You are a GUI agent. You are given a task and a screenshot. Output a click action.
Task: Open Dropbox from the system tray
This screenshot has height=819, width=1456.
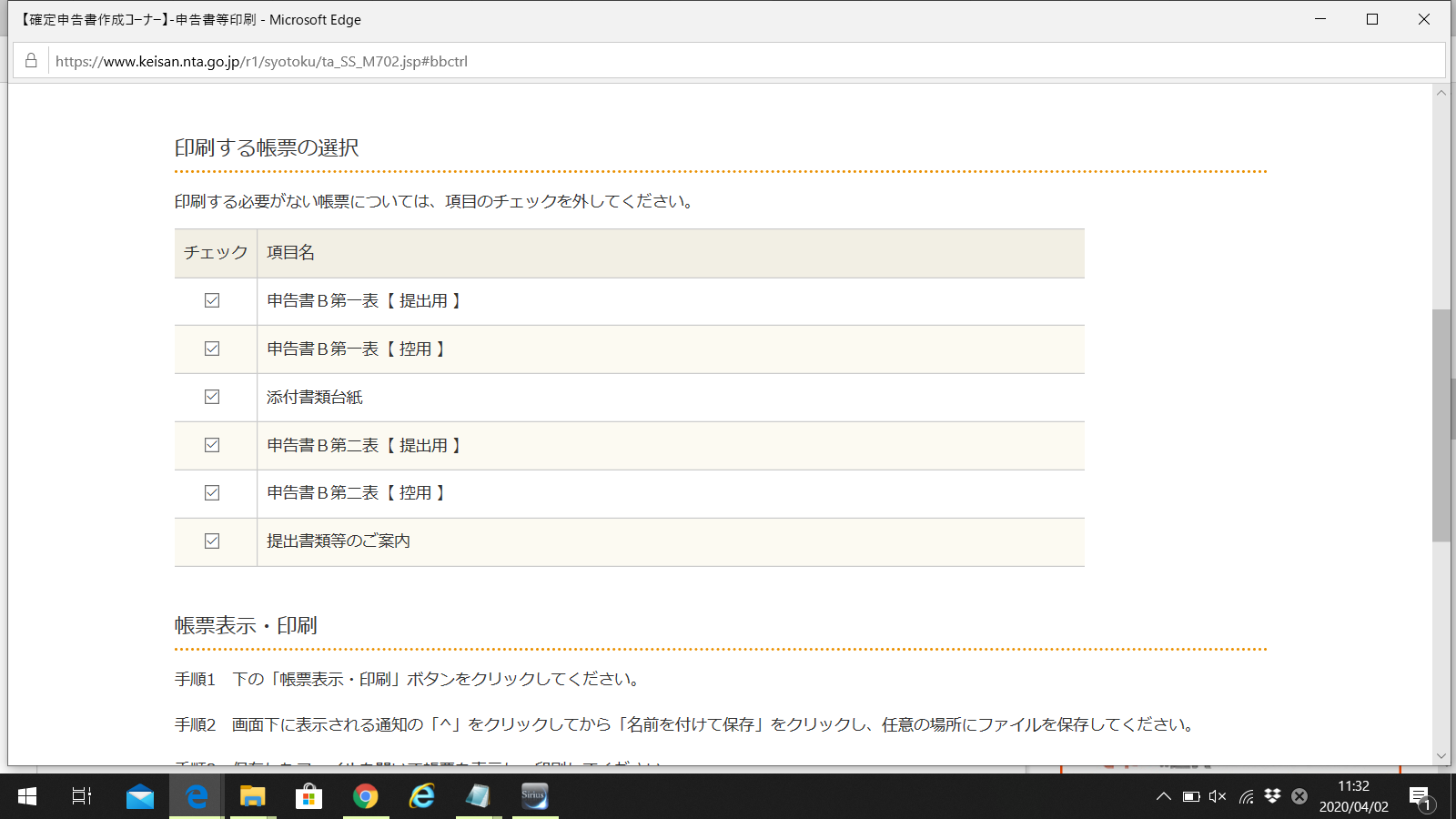(x=1271, y=796)
